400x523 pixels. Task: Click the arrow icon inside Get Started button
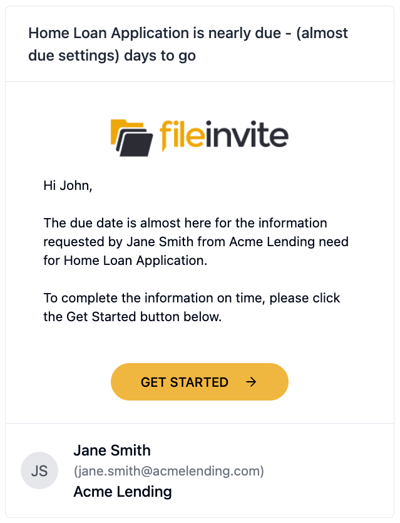click(x=251, y=382)
